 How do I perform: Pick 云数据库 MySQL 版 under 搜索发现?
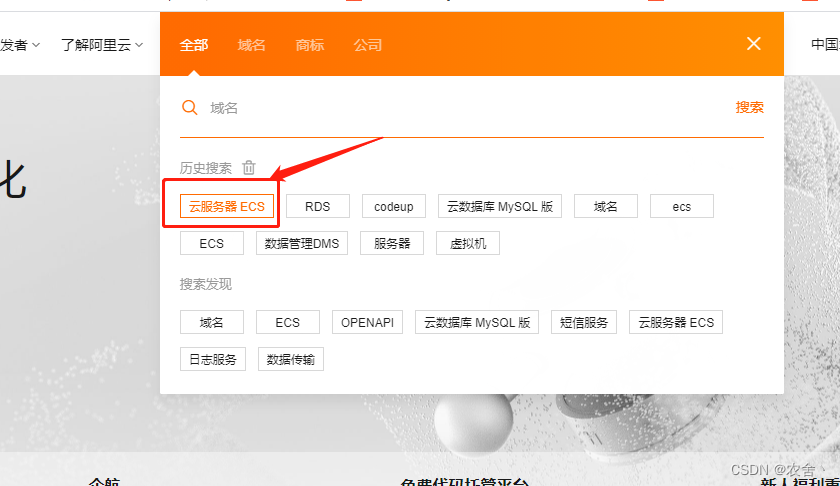point(477,322)
